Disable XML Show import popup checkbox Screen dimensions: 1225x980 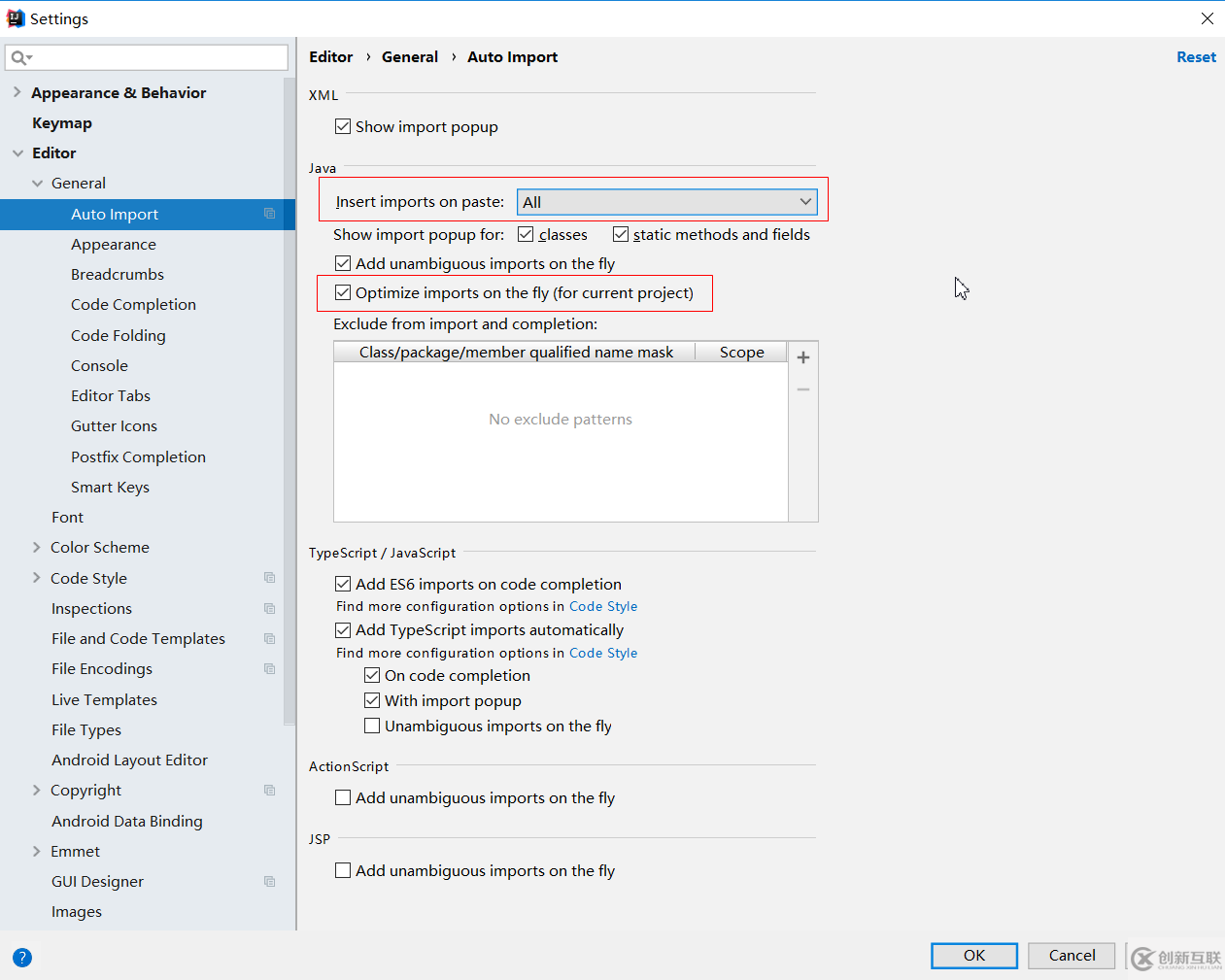click(343, 126)
